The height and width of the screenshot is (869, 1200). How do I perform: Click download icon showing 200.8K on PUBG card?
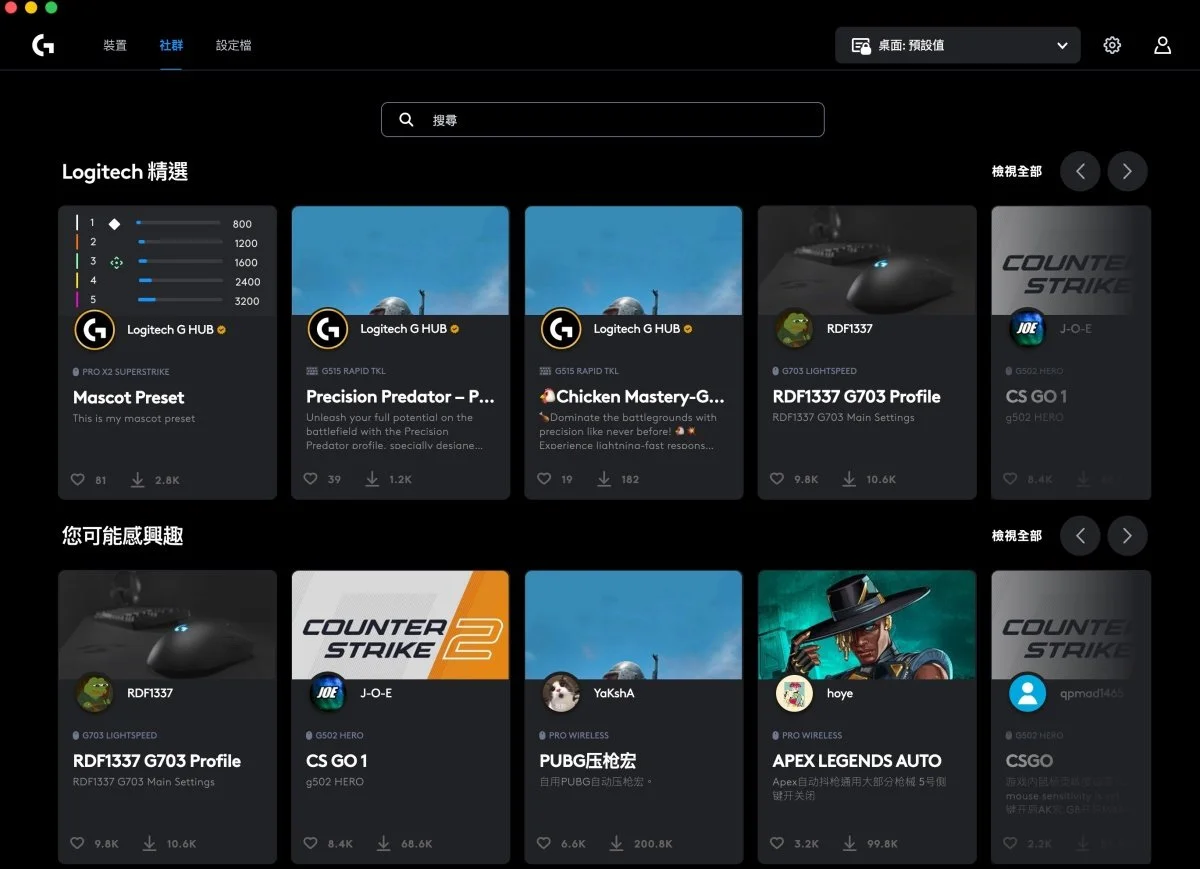(x=616, y=843)
